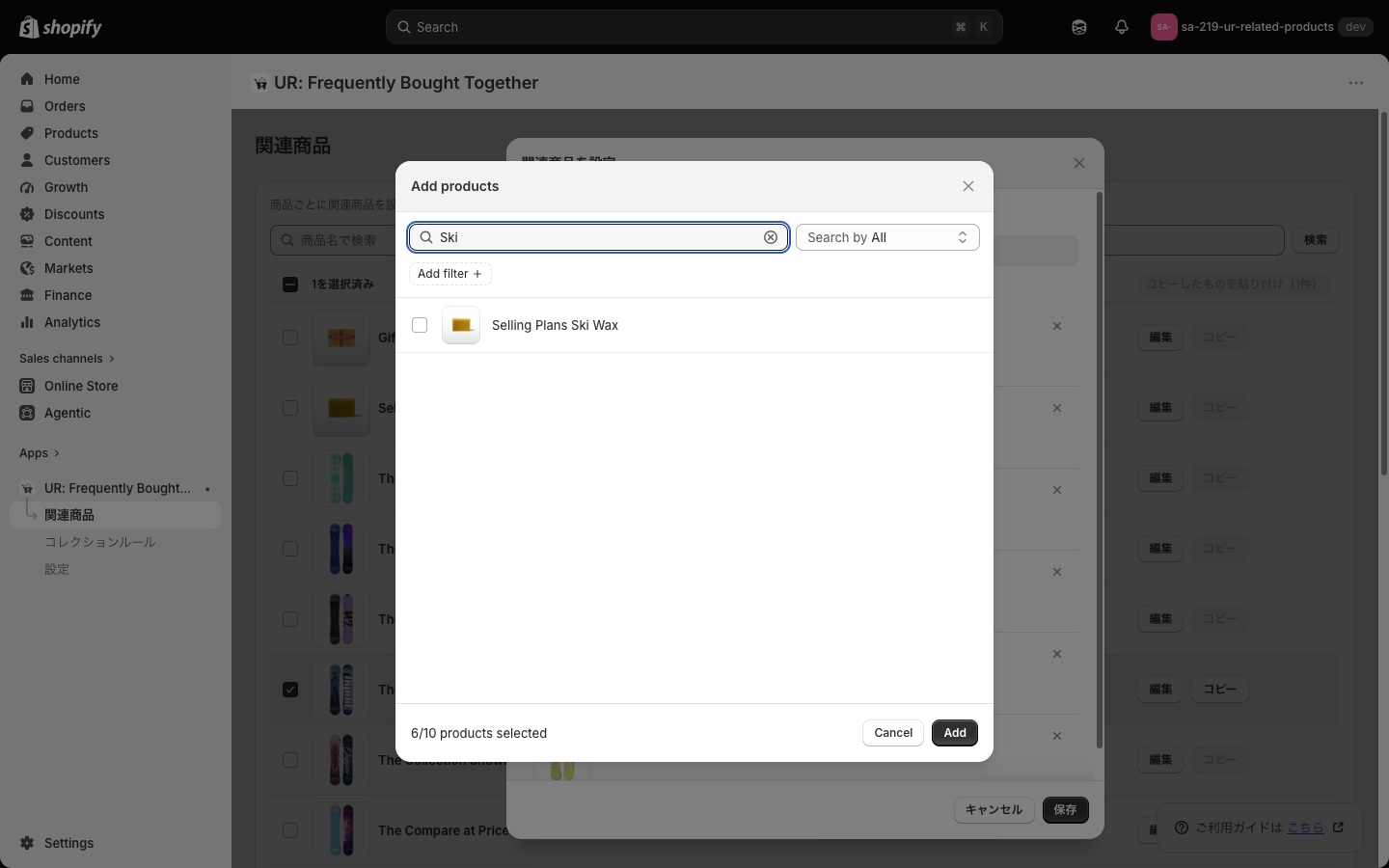
Task: Open コレクションルール page
Action: (100, 542)
